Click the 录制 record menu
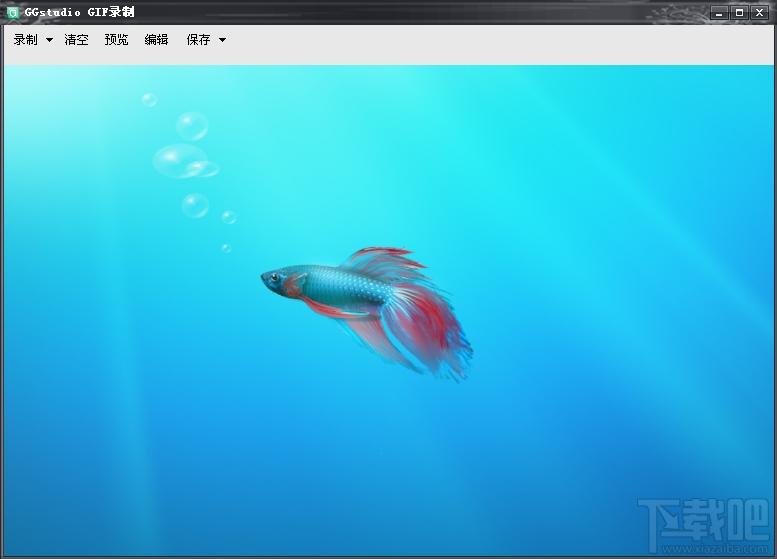Screen dimensions: 777x559 click(x=25, y=40)
